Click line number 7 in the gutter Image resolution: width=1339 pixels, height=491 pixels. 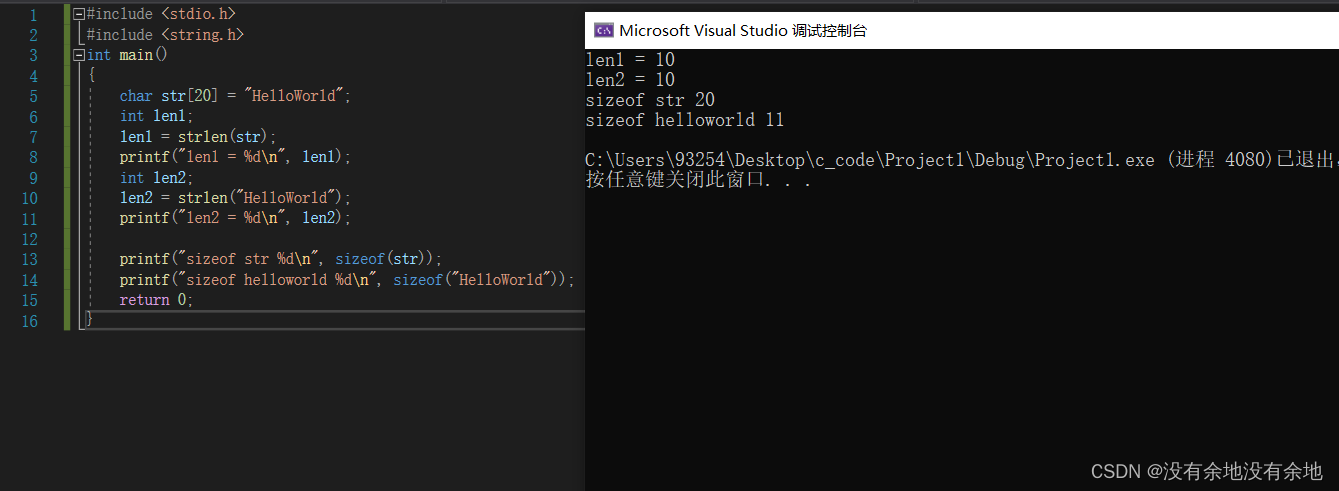pyautogui.click(x=34, y=137)
